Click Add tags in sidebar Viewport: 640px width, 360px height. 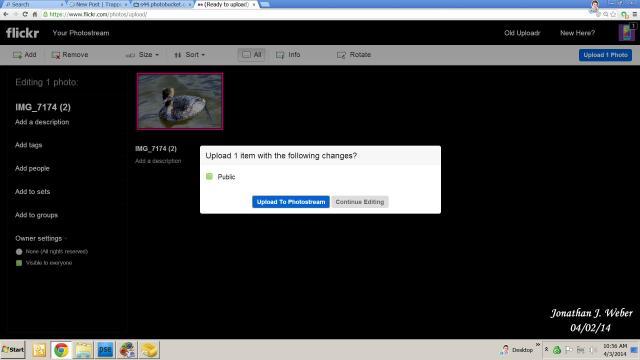coord(29,145)
